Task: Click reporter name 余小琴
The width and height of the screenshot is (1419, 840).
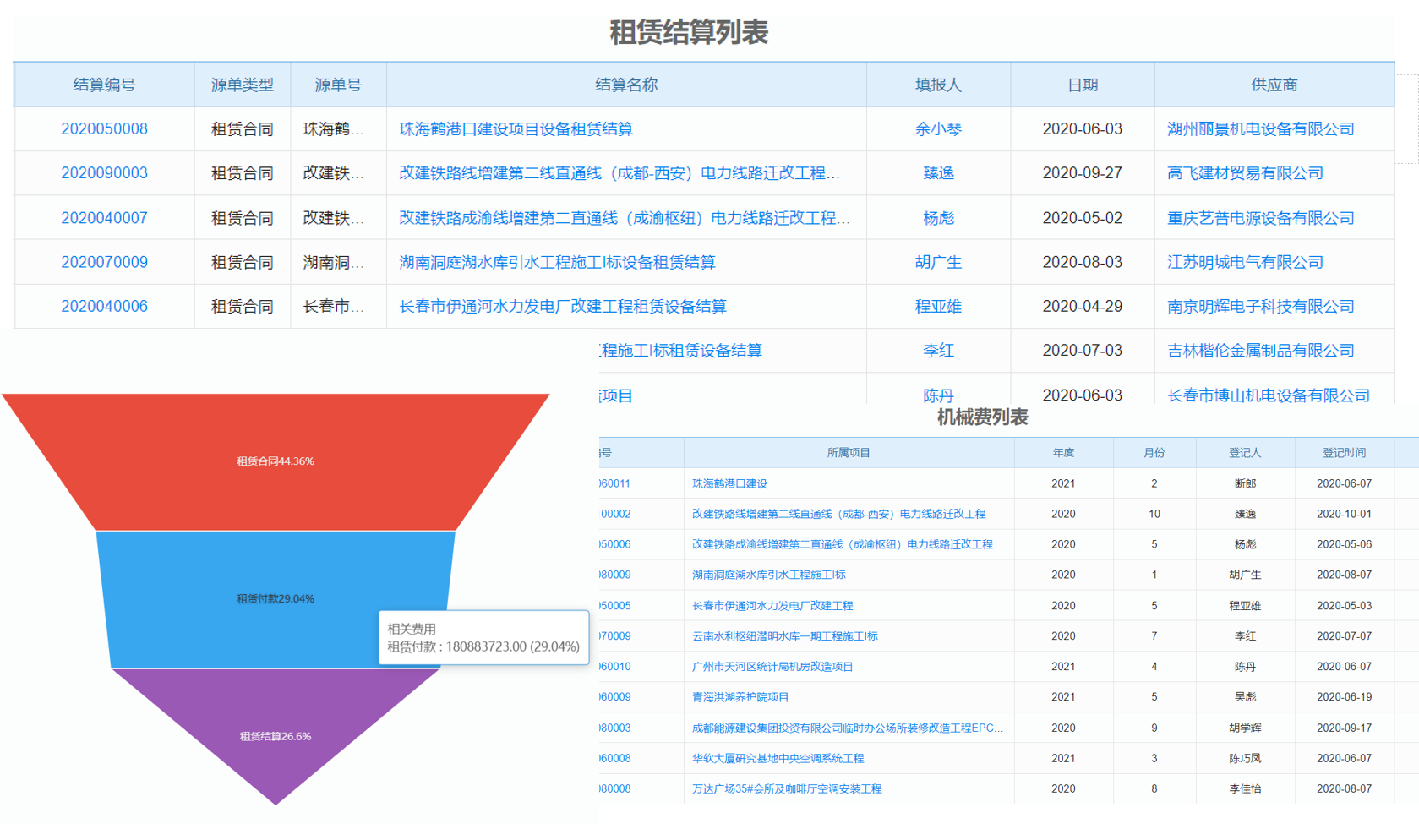Action: point(938,129)
